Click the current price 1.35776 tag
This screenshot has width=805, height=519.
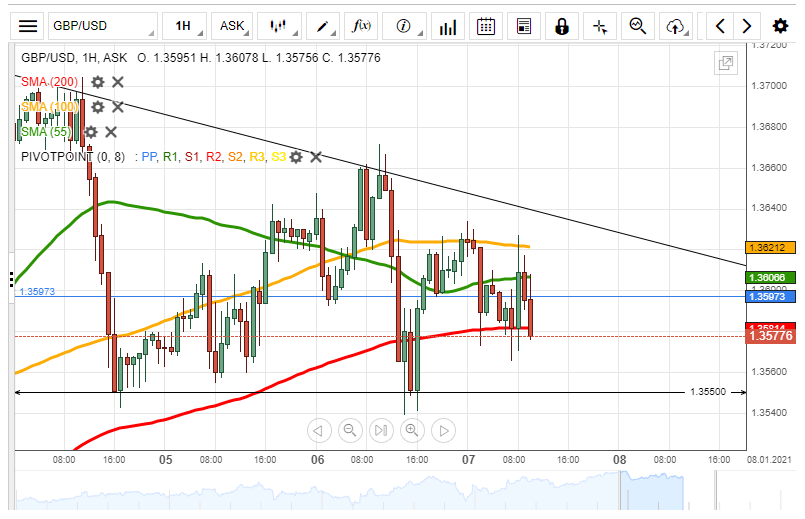click(771, 336)
